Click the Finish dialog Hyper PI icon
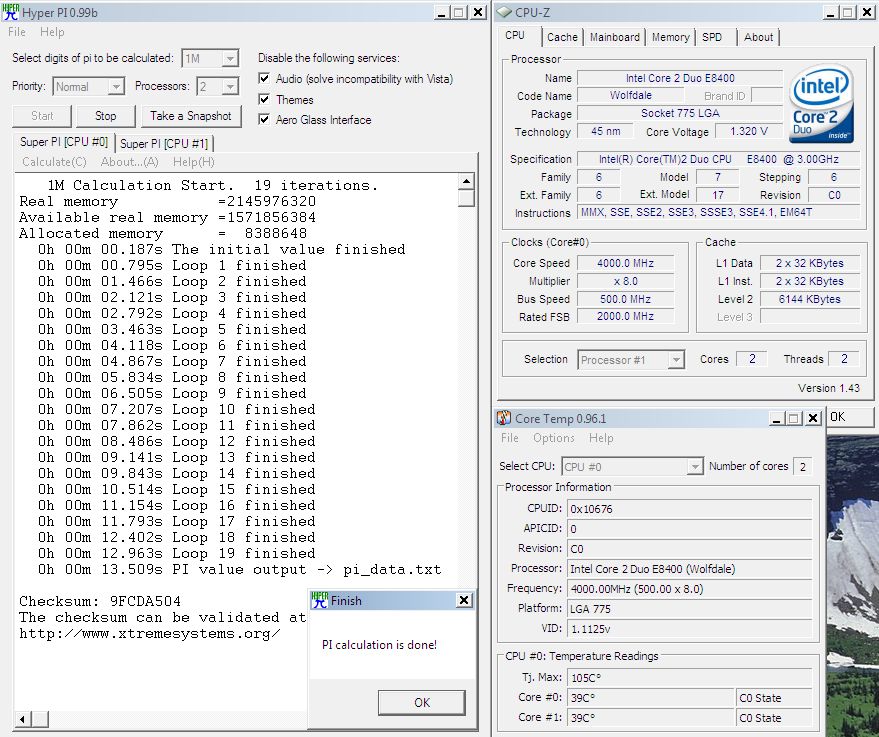The image size is (879, 737). click(320, 600)
